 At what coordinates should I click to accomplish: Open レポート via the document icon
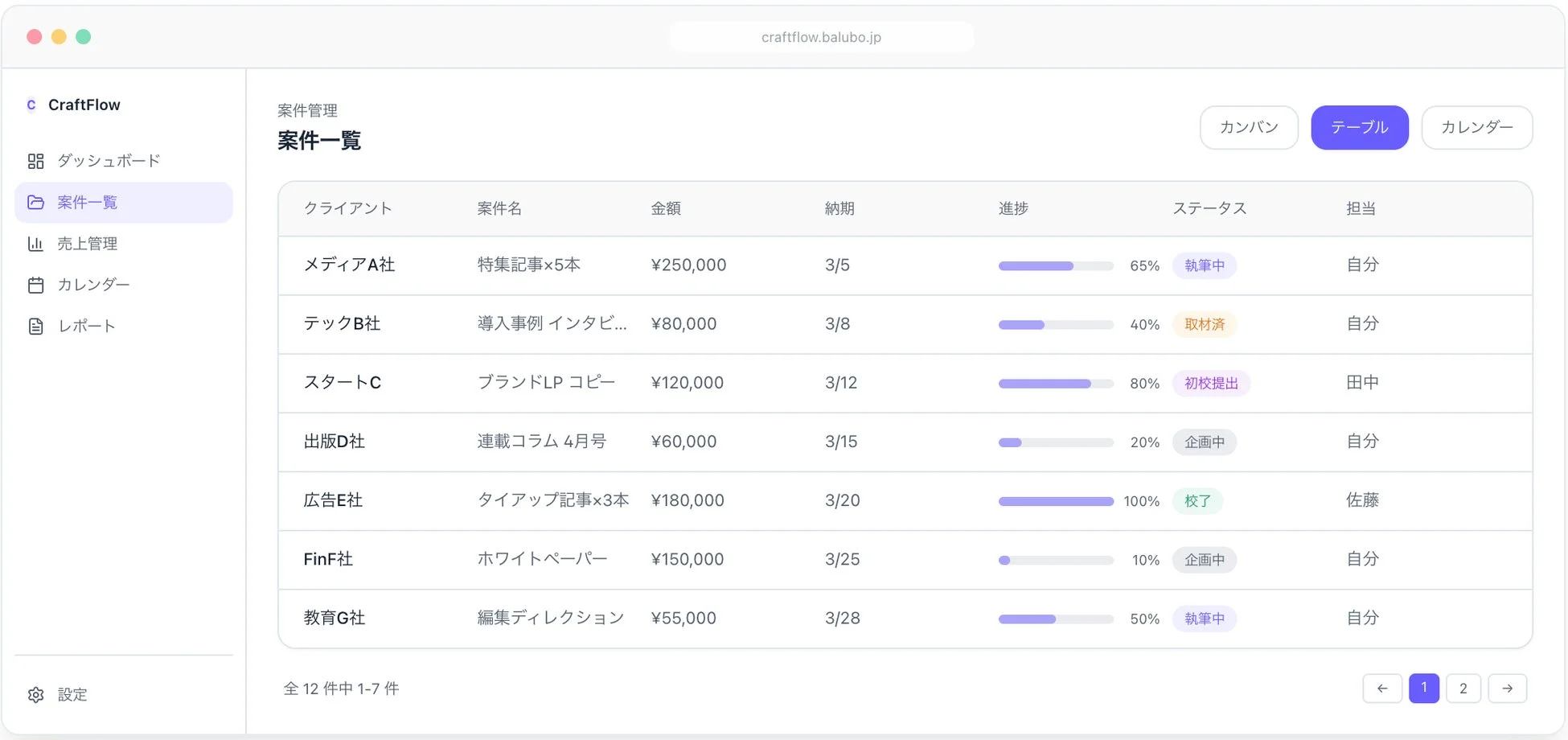tap(35, 326)
